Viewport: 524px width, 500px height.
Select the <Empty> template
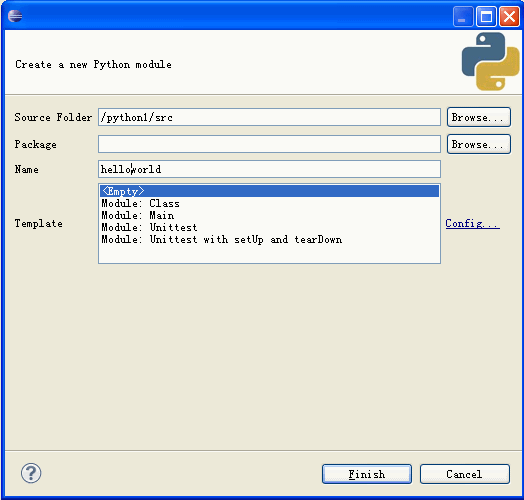pos(269,191)
